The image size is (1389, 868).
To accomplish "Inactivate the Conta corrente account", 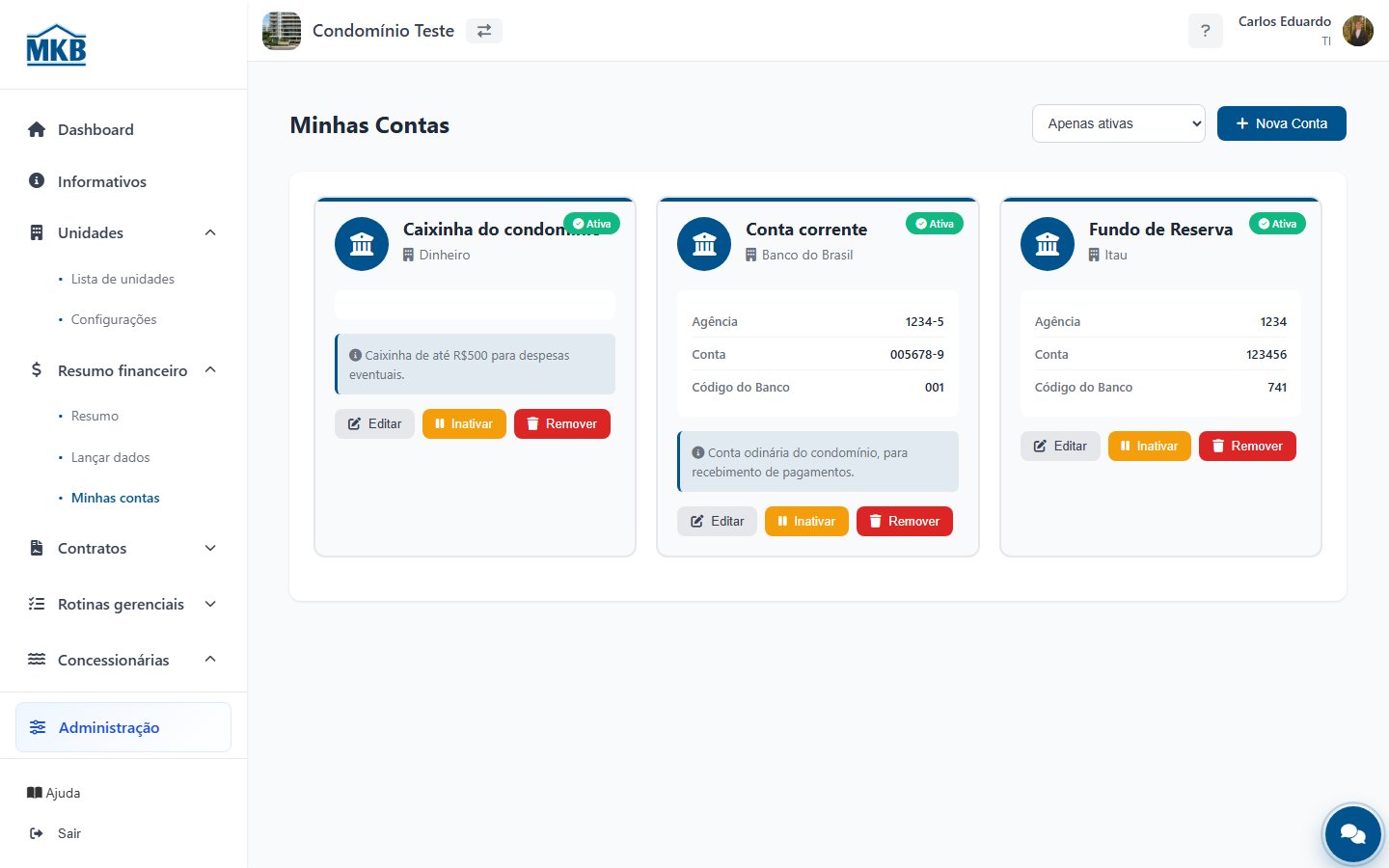I will coord(806,521).
